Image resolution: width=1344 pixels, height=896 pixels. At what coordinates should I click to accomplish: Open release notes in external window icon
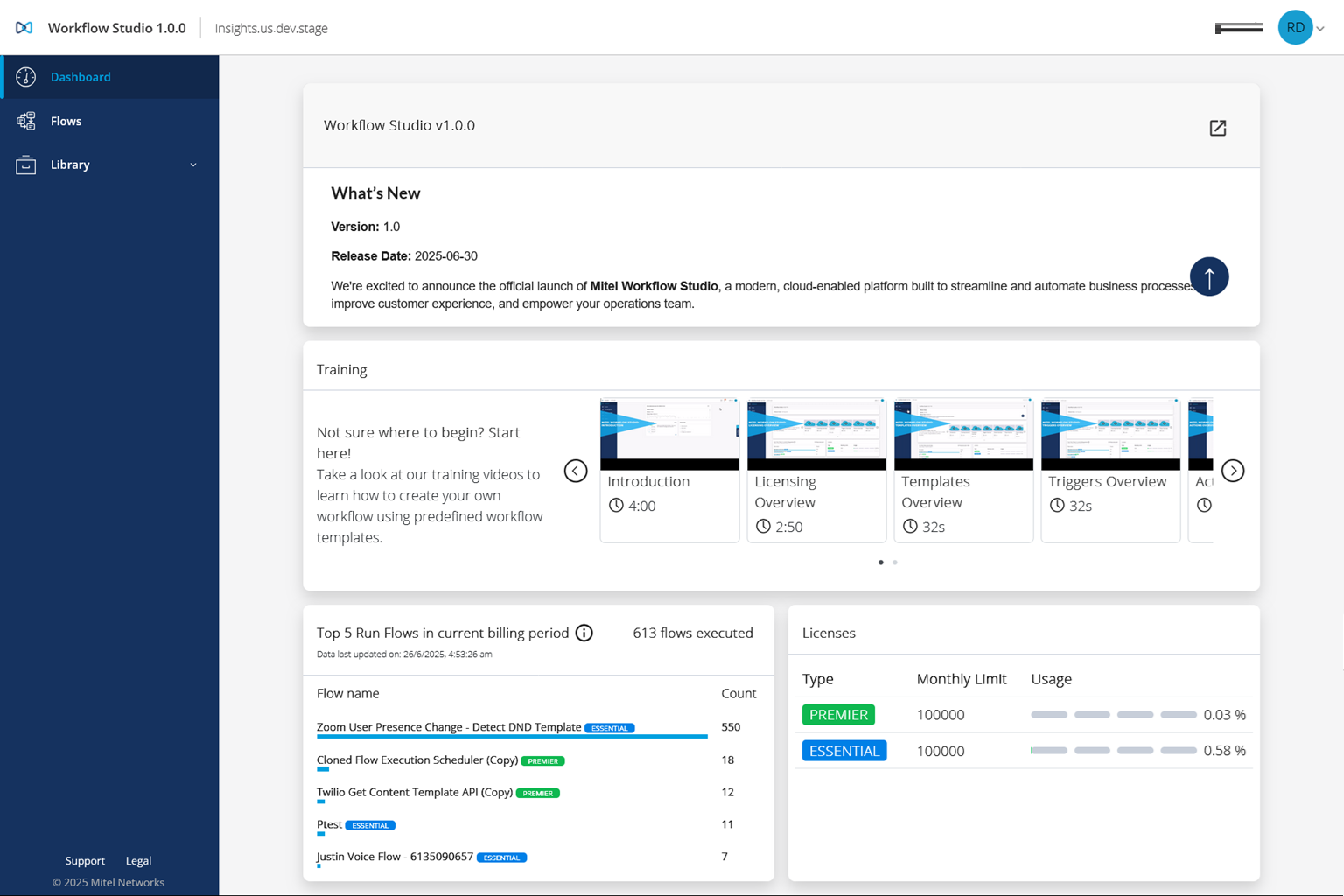tap(1217, 128)
